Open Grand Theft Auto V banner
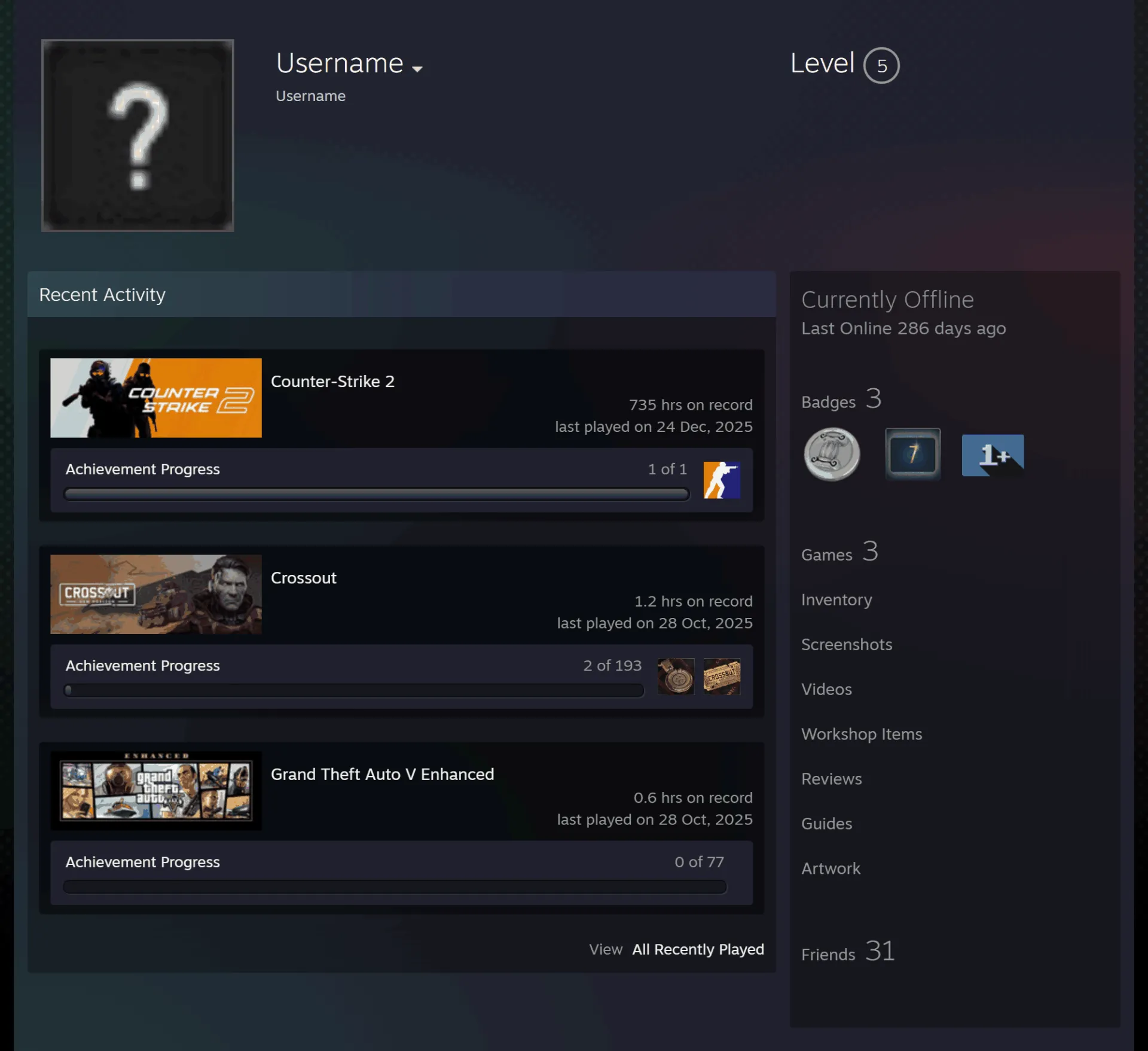The image size is (1148, 1051). [156, 790]
